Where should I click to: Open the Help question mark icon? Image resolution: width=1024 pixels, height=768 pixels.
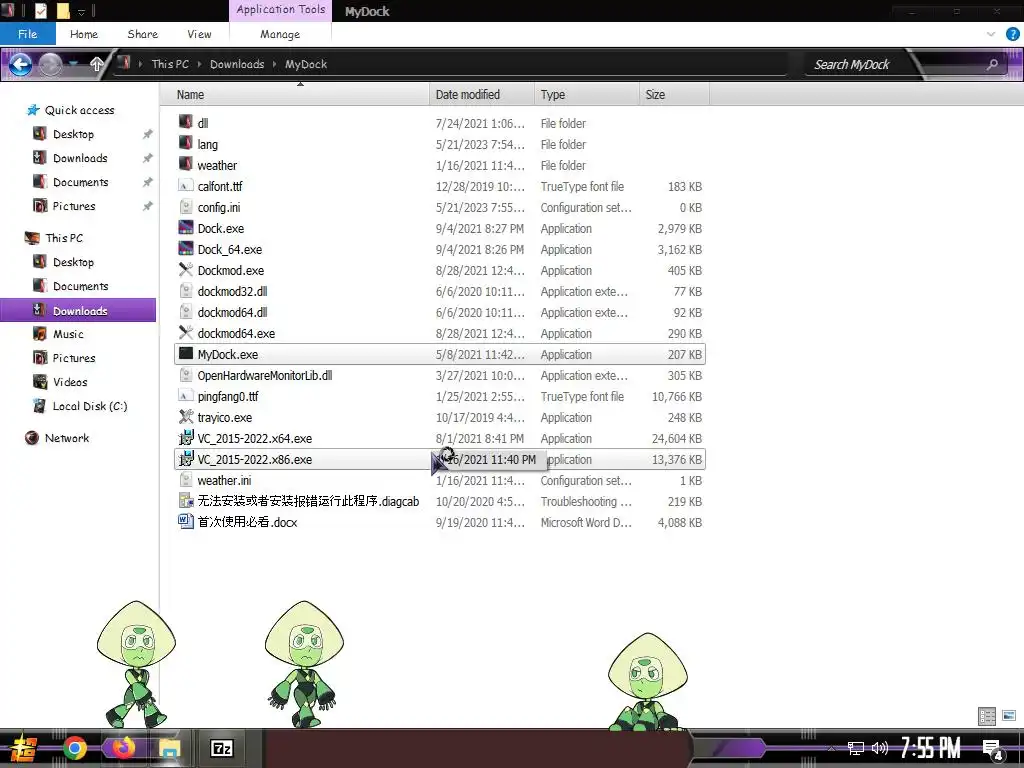pyautogui.click(x=1013, y=34)
